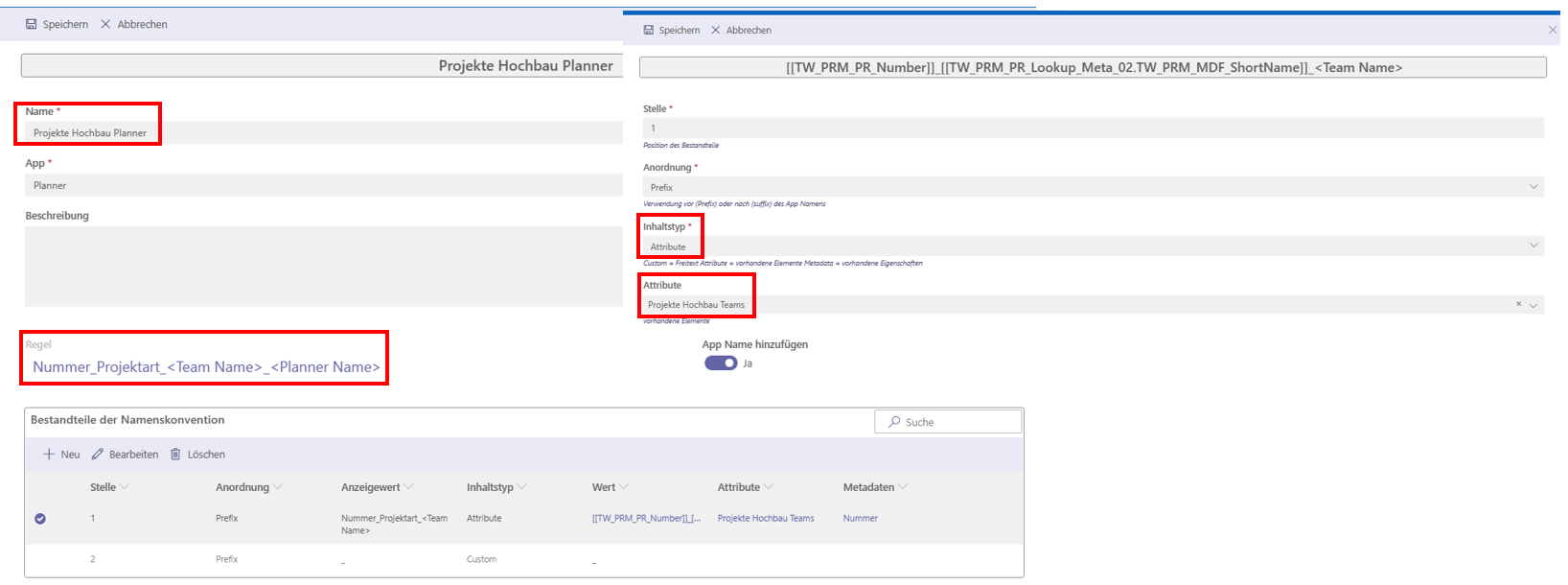Click the Prefix cell in row 1
This screenshot has height=585, width=1568.
pyautogui.click(x=227, y=518)
